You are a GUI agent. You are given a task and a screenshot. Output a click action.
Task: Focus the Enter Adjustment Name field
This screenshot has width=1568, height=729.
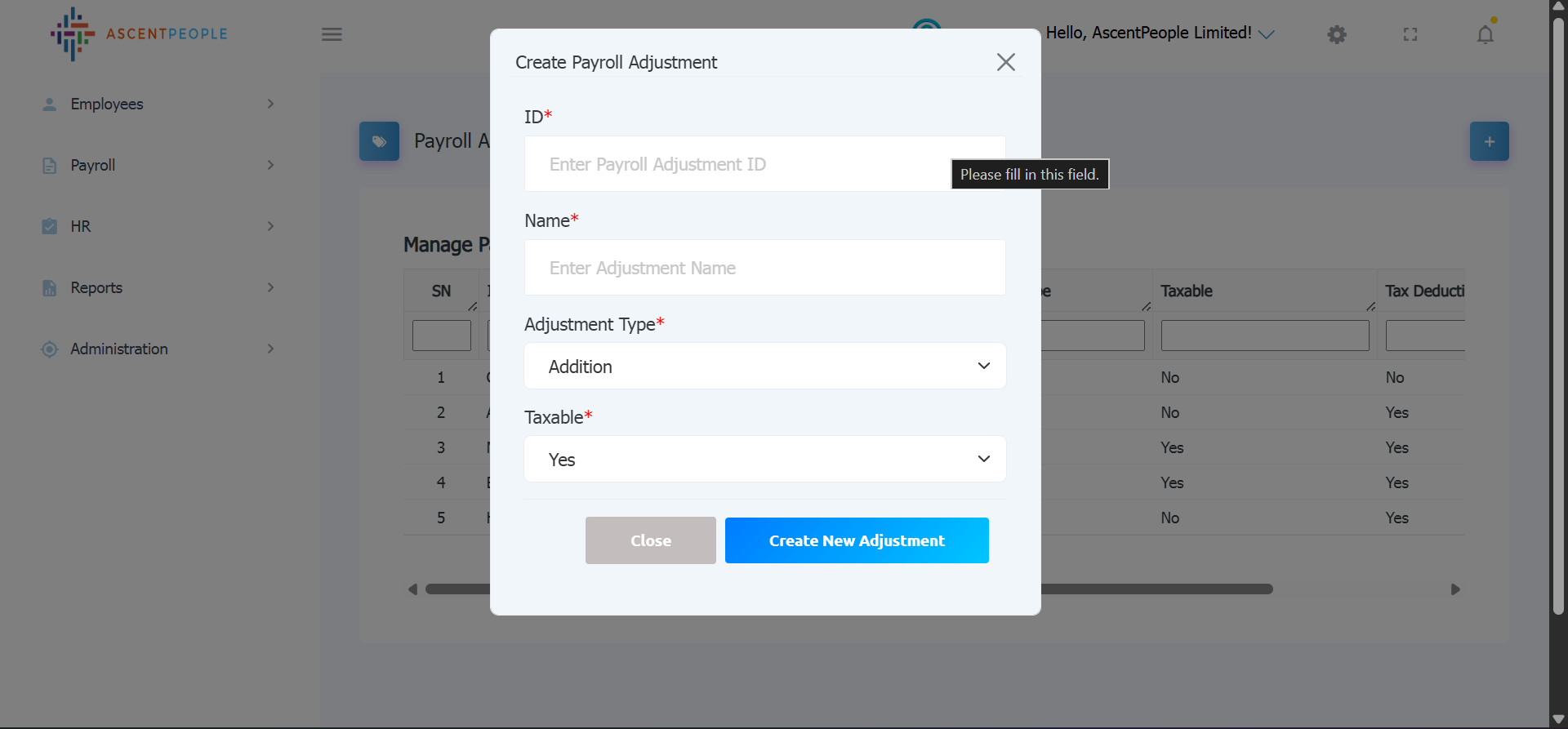pyautogui.click(x=764, y=268)
